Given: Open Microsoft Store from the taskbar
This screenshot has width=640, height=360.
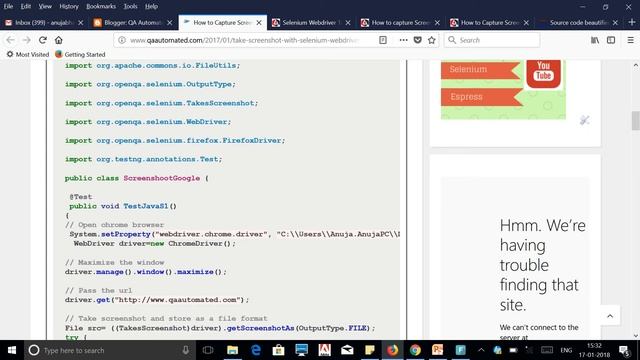Looking at the screenshot, I should point(278,350).
